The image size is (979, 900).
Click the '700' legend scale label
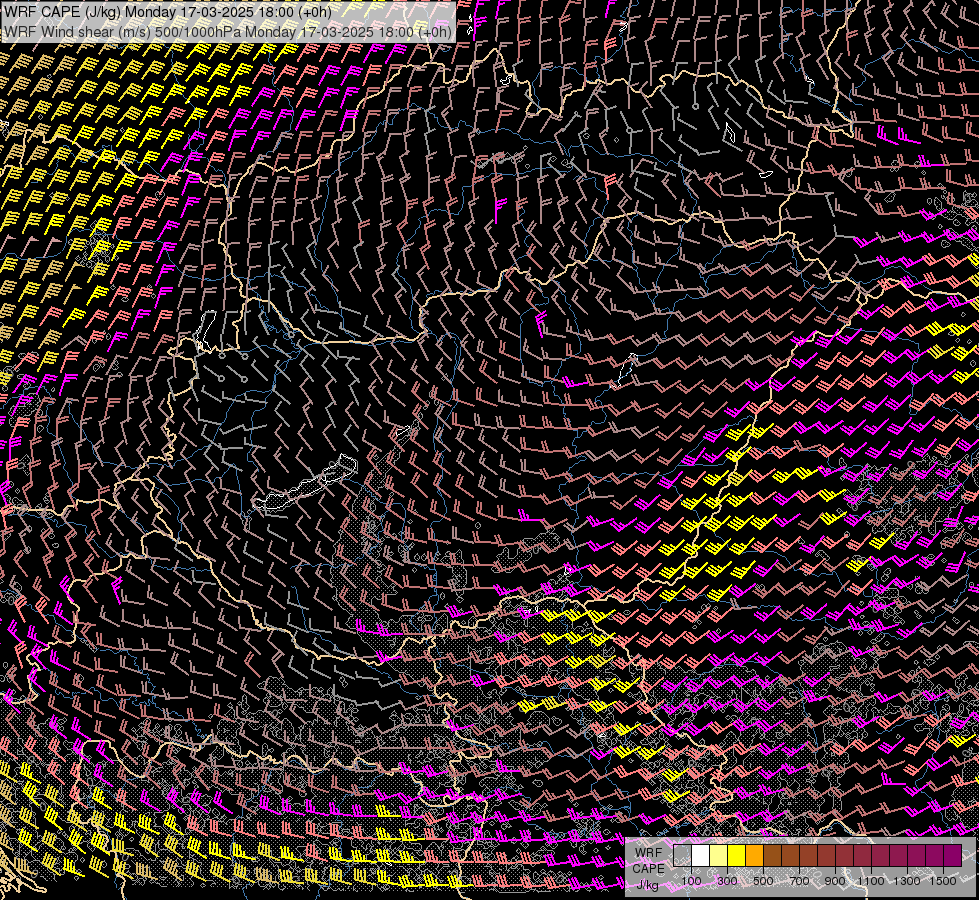799,881
